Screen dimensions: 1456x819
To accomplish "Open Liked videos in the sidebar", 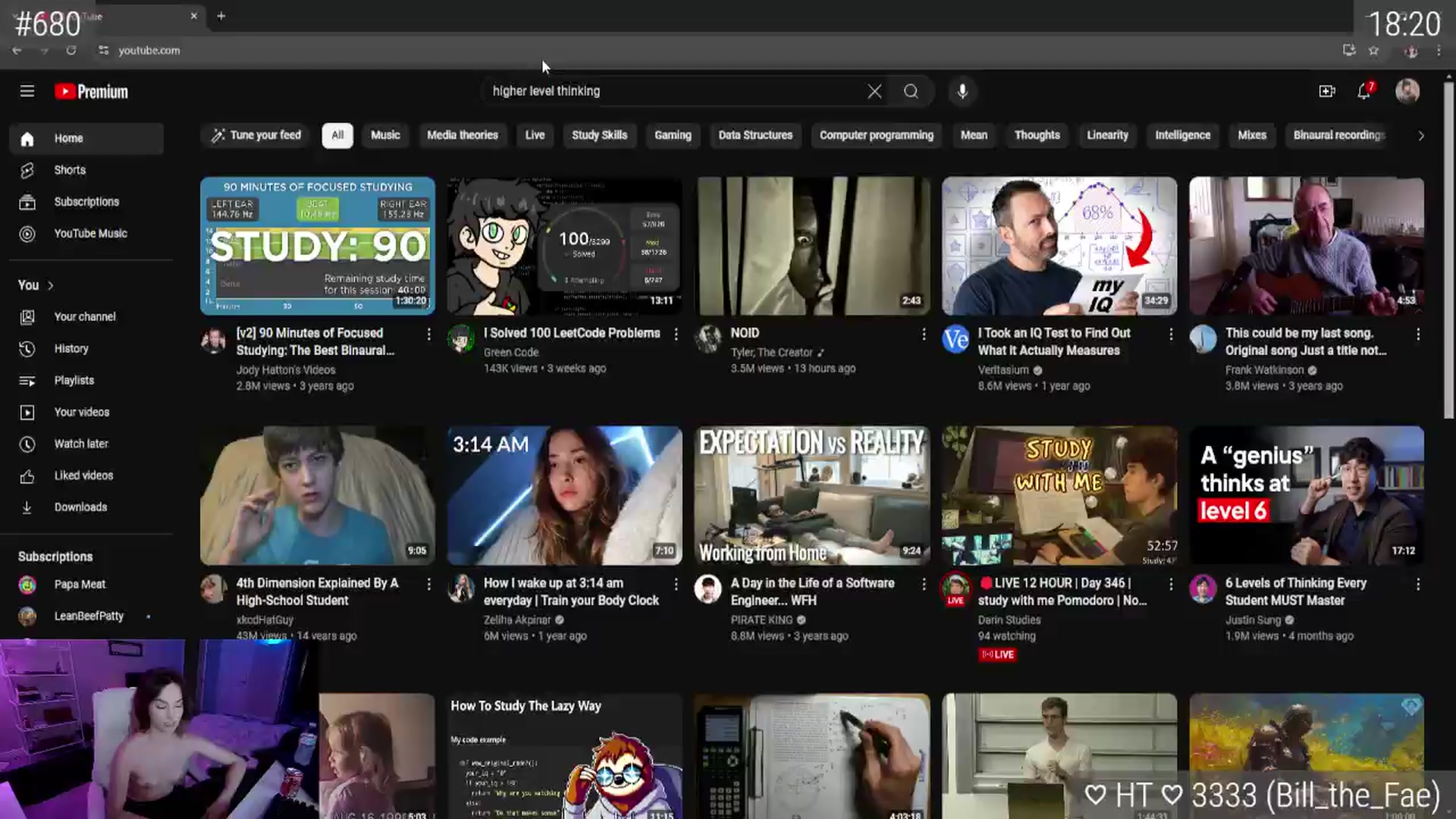I will [86, 475].
